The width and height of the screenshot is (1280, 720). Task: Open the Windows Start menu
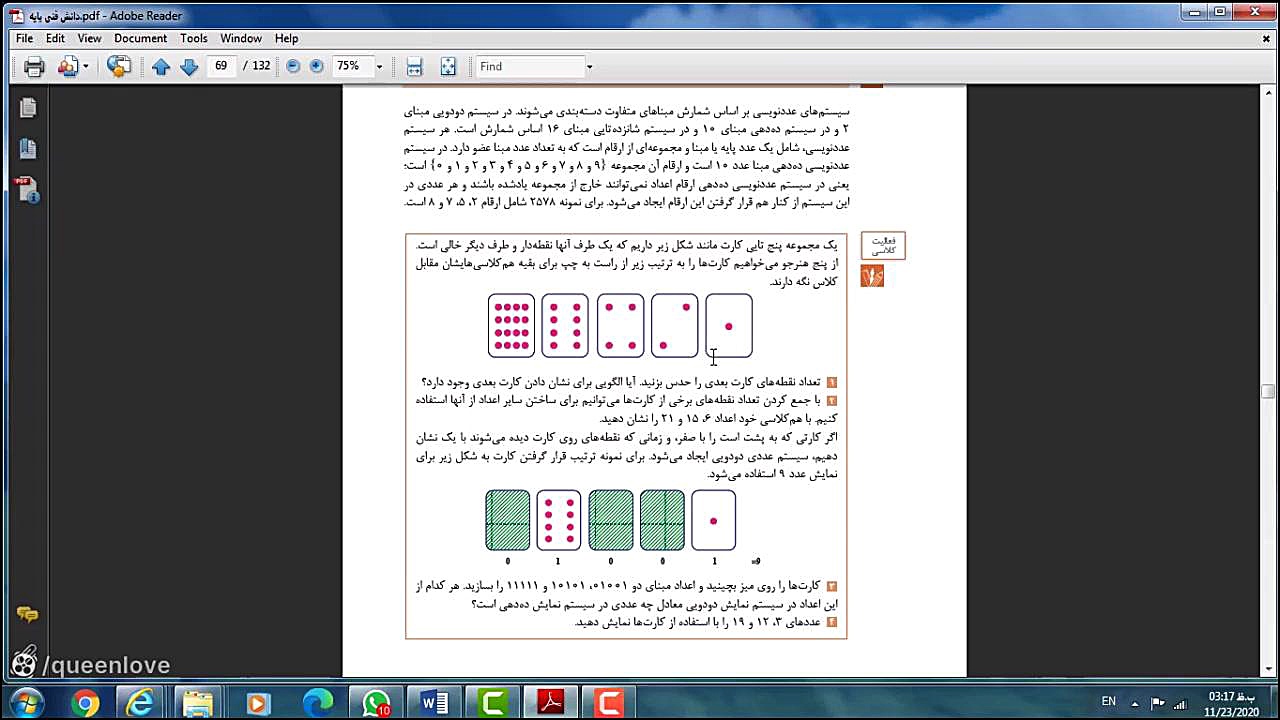(27, 703)
